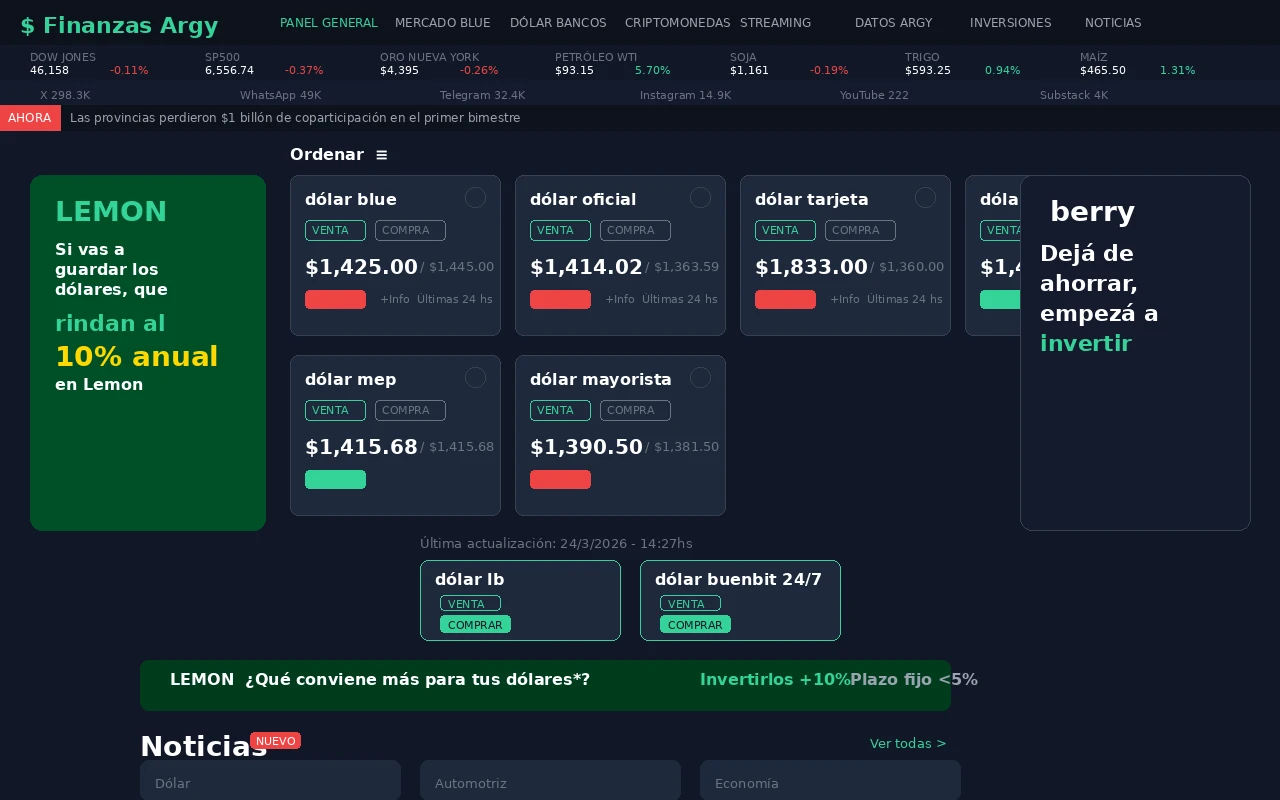This screenshot has width=1280, height=800.
Task: Click the red indicator on dólar blue card
Action: 335,299
